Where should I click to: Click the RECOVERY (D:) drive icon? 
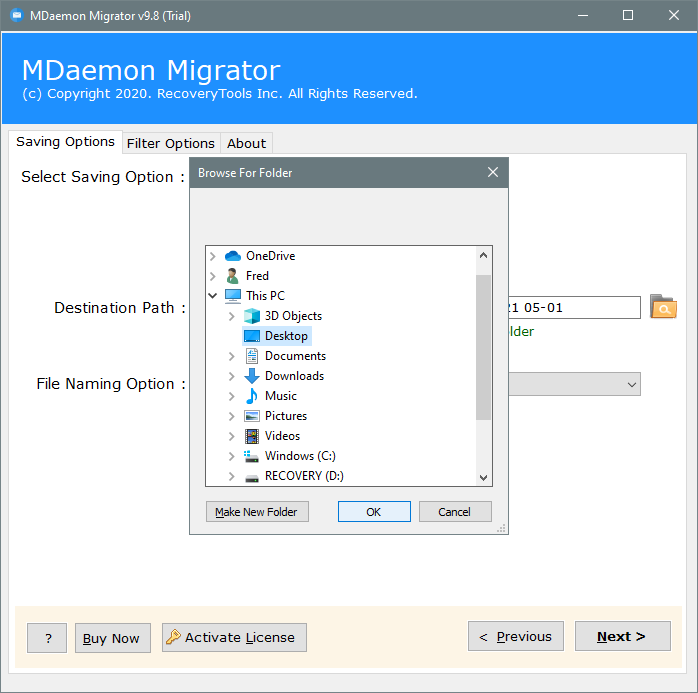click(x=252, y=478)
